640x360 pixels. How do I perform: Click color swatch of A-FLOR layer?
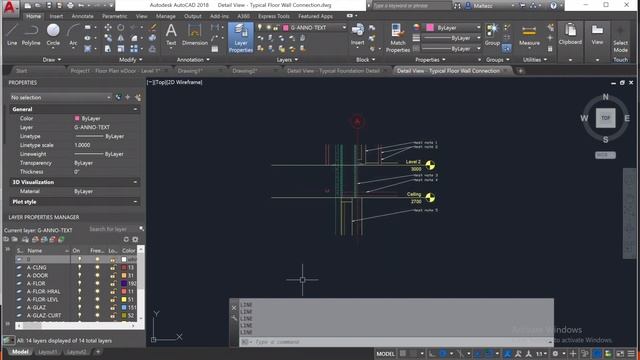click(124, 284)
